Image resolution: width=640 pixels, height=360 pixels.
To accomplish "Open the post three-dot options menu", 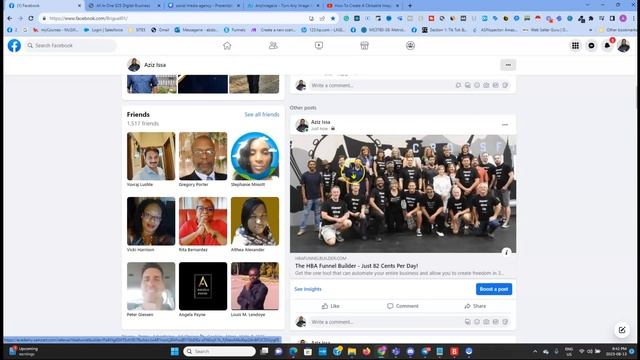I will [x=505, y=124].
